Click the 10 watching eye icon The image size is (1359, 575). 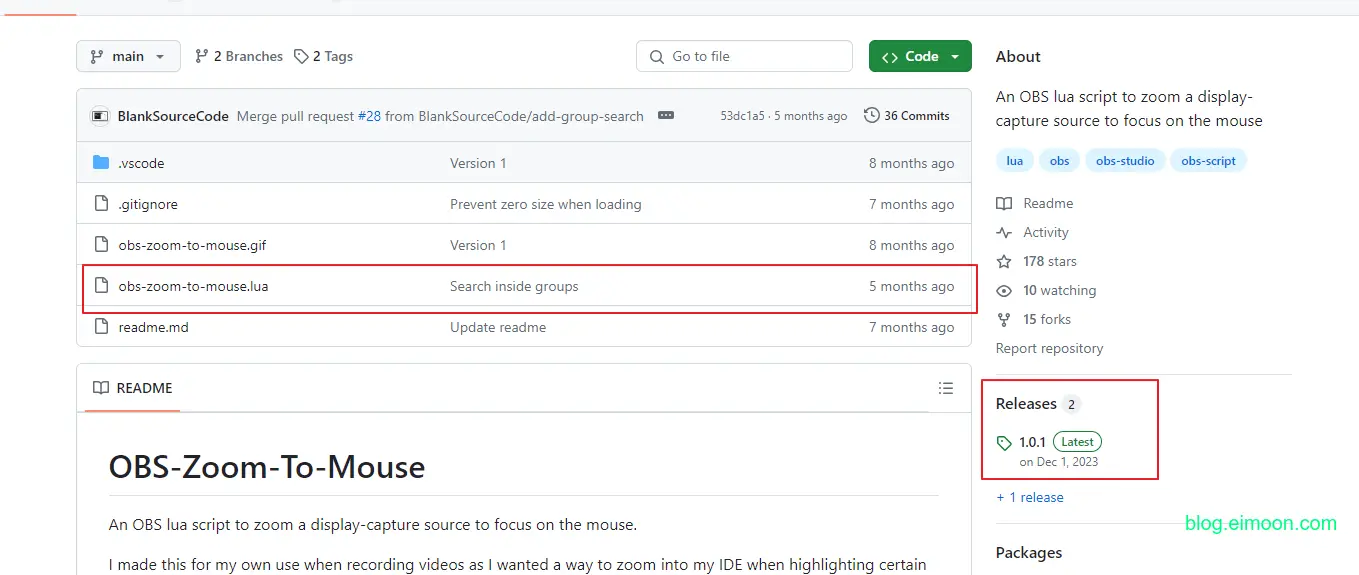click(x=1004, y=290)
